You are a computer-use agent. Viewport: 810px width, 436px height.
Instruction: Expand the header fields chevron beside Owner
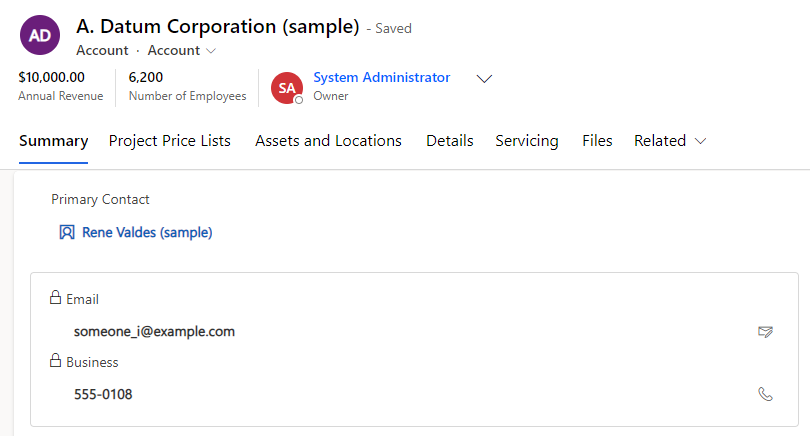click(x=484, y=79)
